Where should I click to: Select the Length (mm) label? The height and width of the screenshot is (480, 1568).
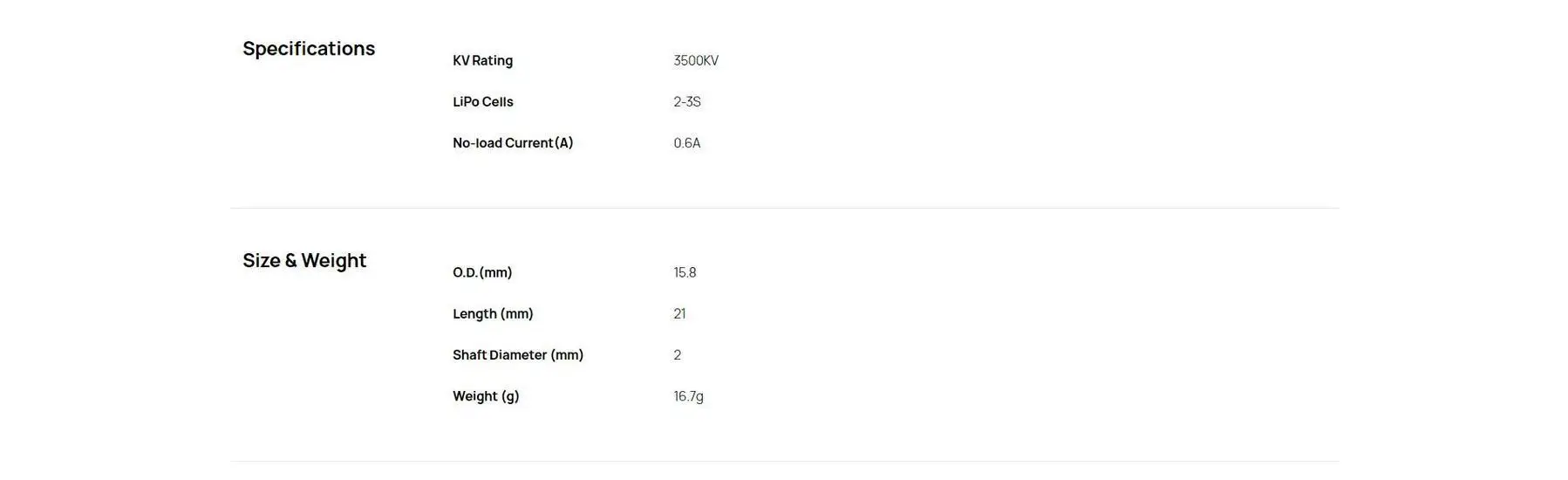(493, 314)
